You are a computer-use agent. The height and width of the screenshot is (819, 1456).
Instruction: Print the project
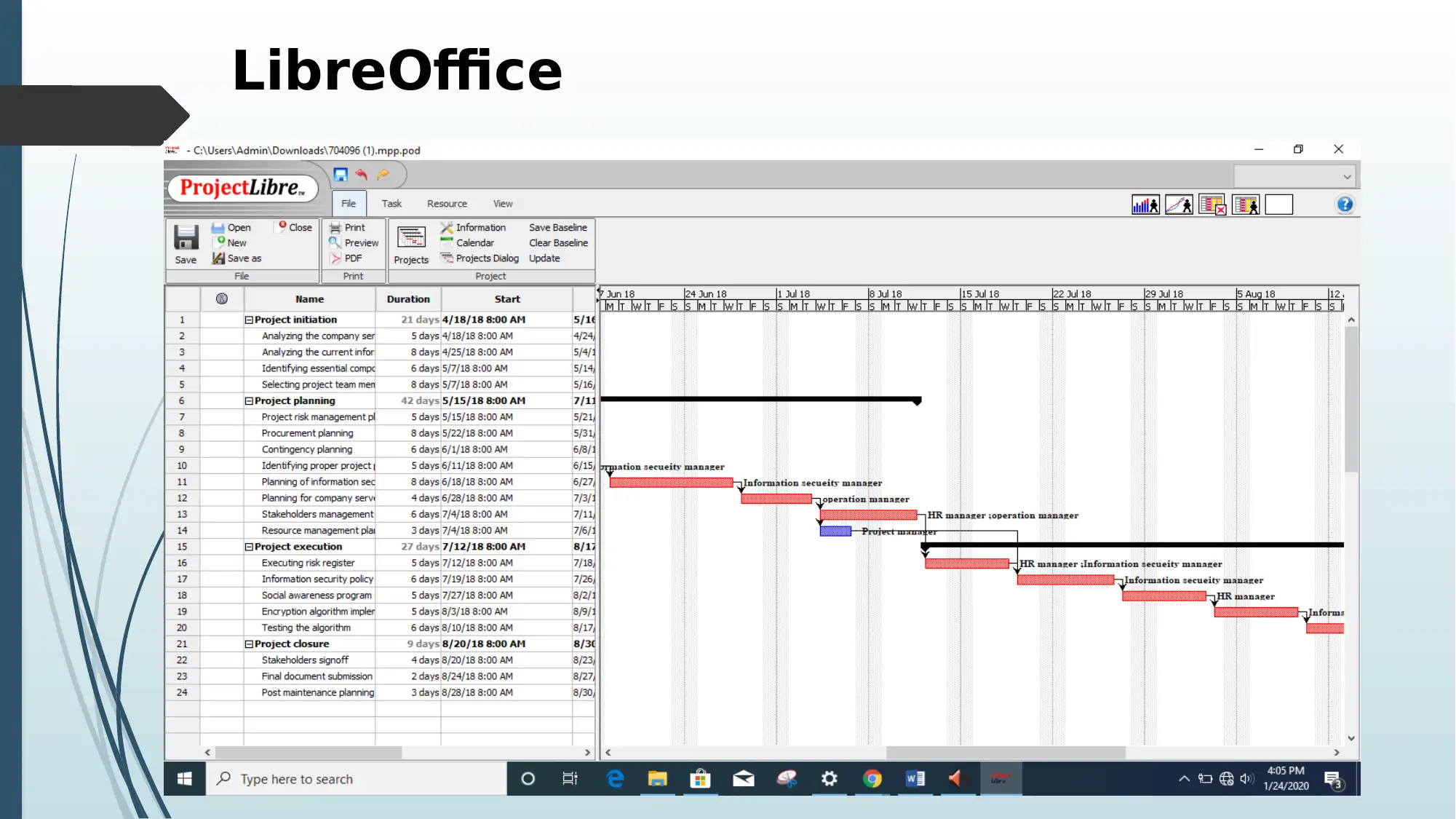coord(347,227)
